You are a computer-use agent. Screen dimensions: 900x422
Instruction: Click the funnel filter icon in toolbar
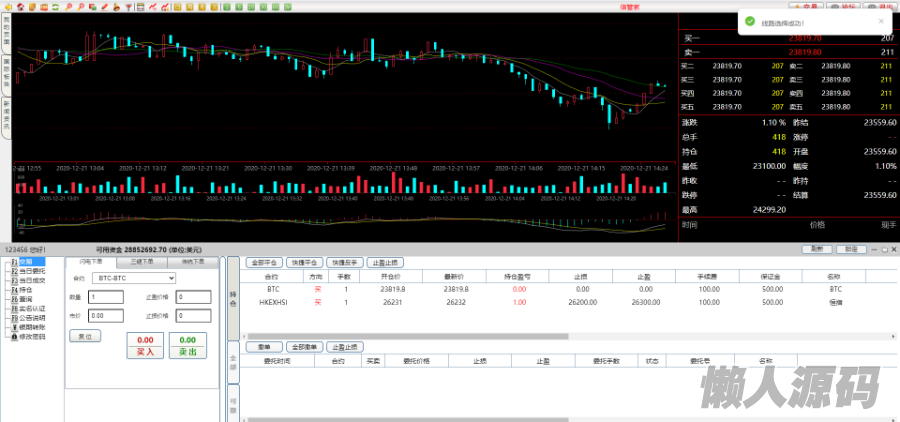point(128,7)
